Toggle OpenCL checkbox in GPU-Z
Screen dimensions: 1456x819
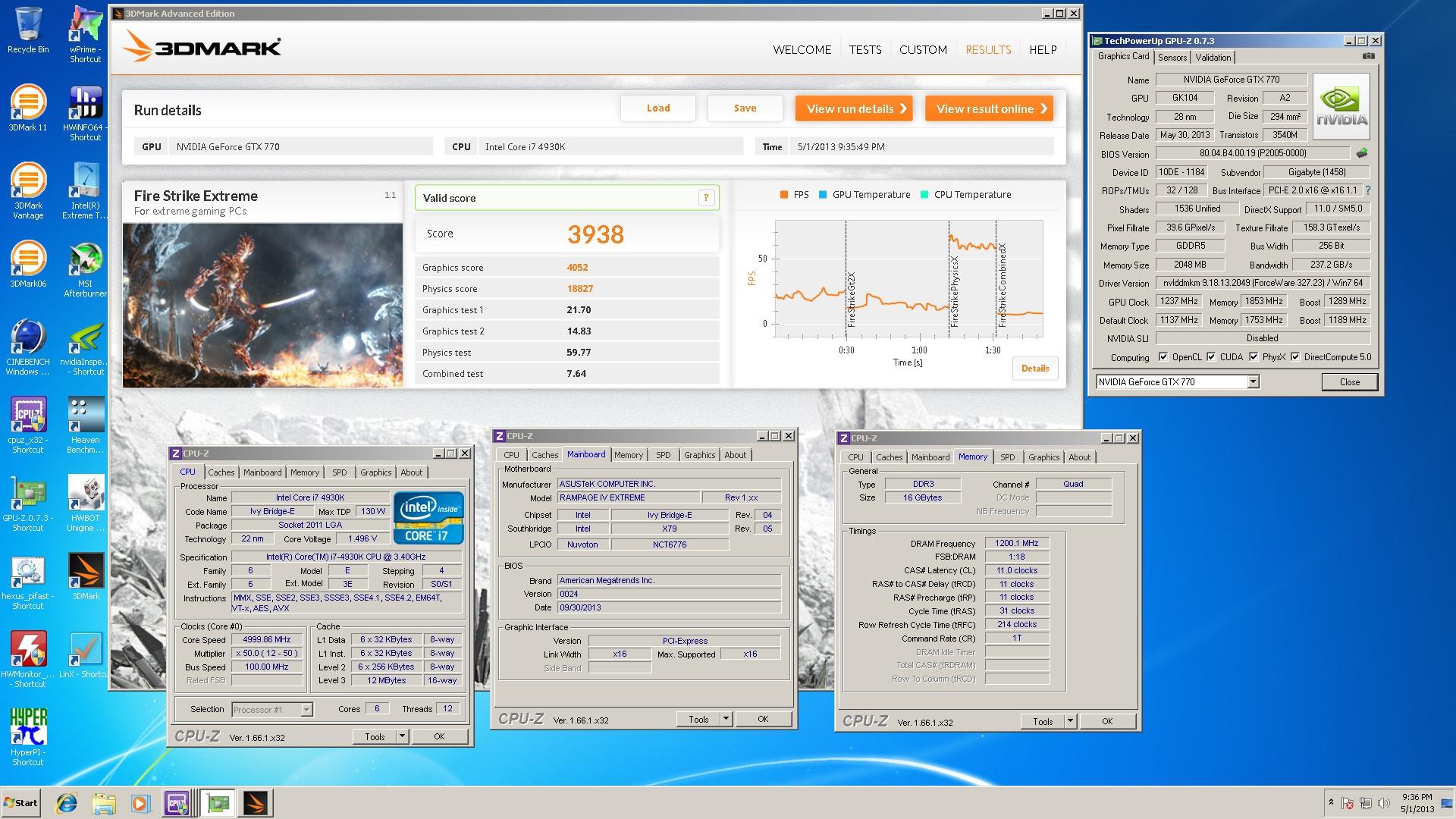(x=1163, y=356)
